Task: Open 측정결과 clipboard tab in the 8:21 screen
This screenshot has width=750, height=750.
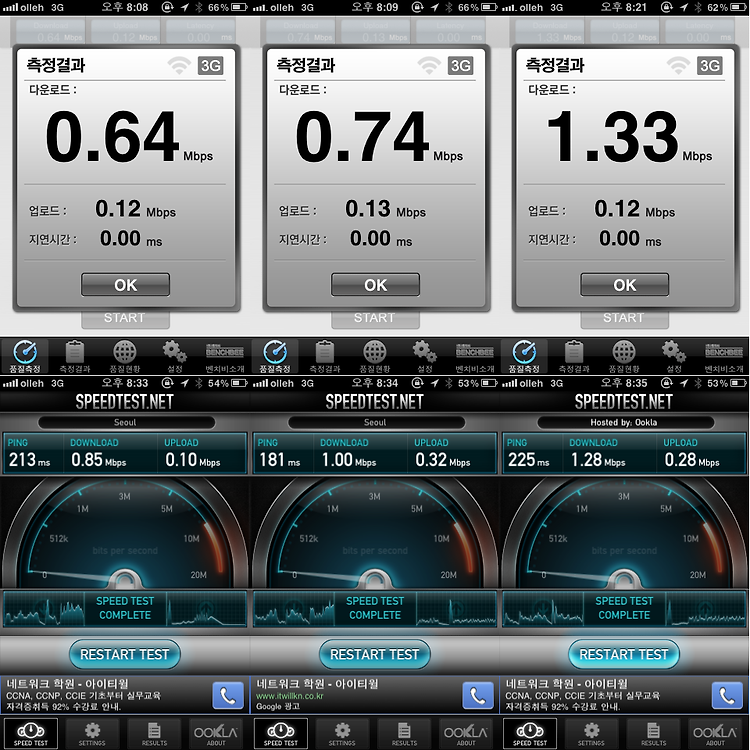Action: 574,356
